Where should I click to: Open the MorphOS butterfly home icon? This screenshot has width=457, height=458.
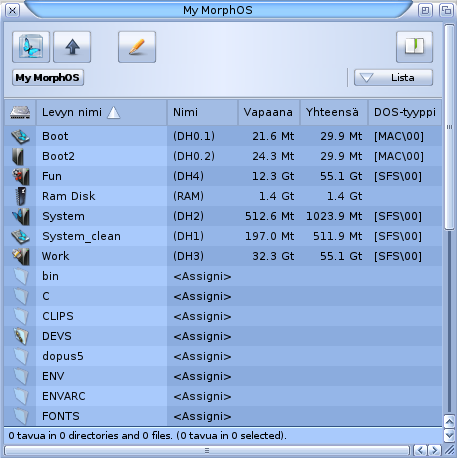31,47
